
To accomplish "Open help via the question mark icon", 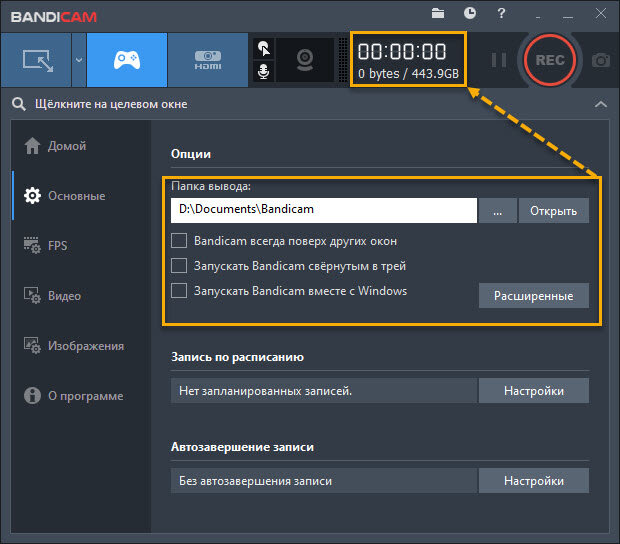I will click(501, 13).
